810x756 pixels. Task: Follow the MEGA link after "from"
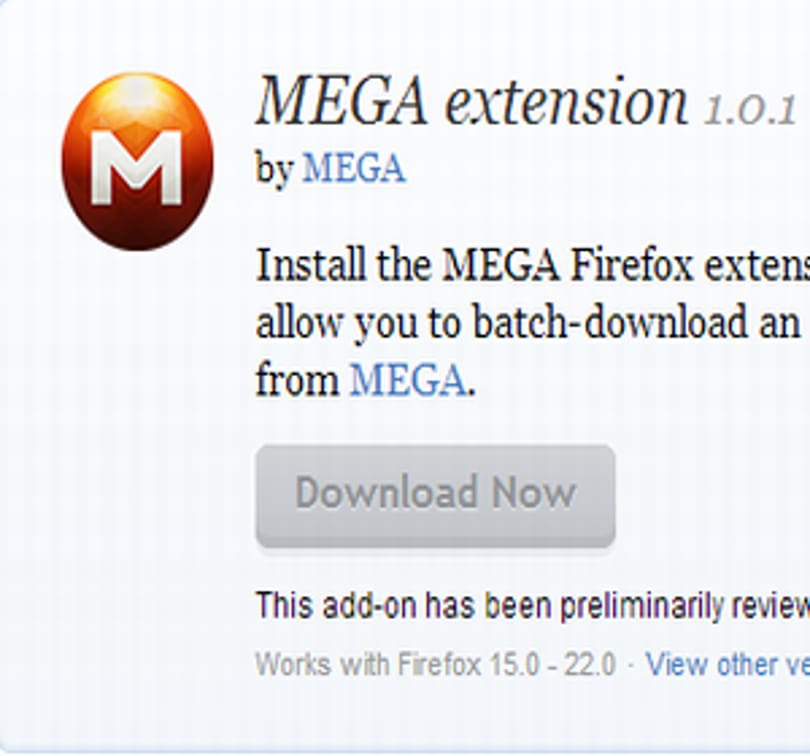click(408, 380)
